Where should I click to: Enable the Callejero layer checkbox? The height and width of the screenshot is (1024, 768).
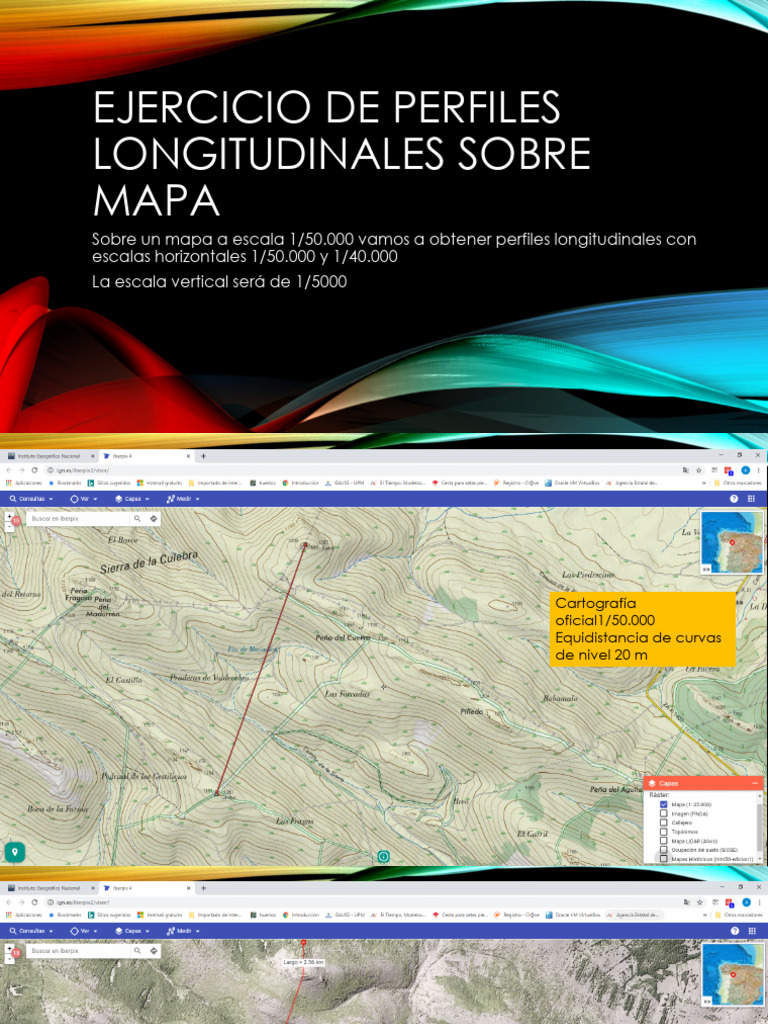coord(664,823)
